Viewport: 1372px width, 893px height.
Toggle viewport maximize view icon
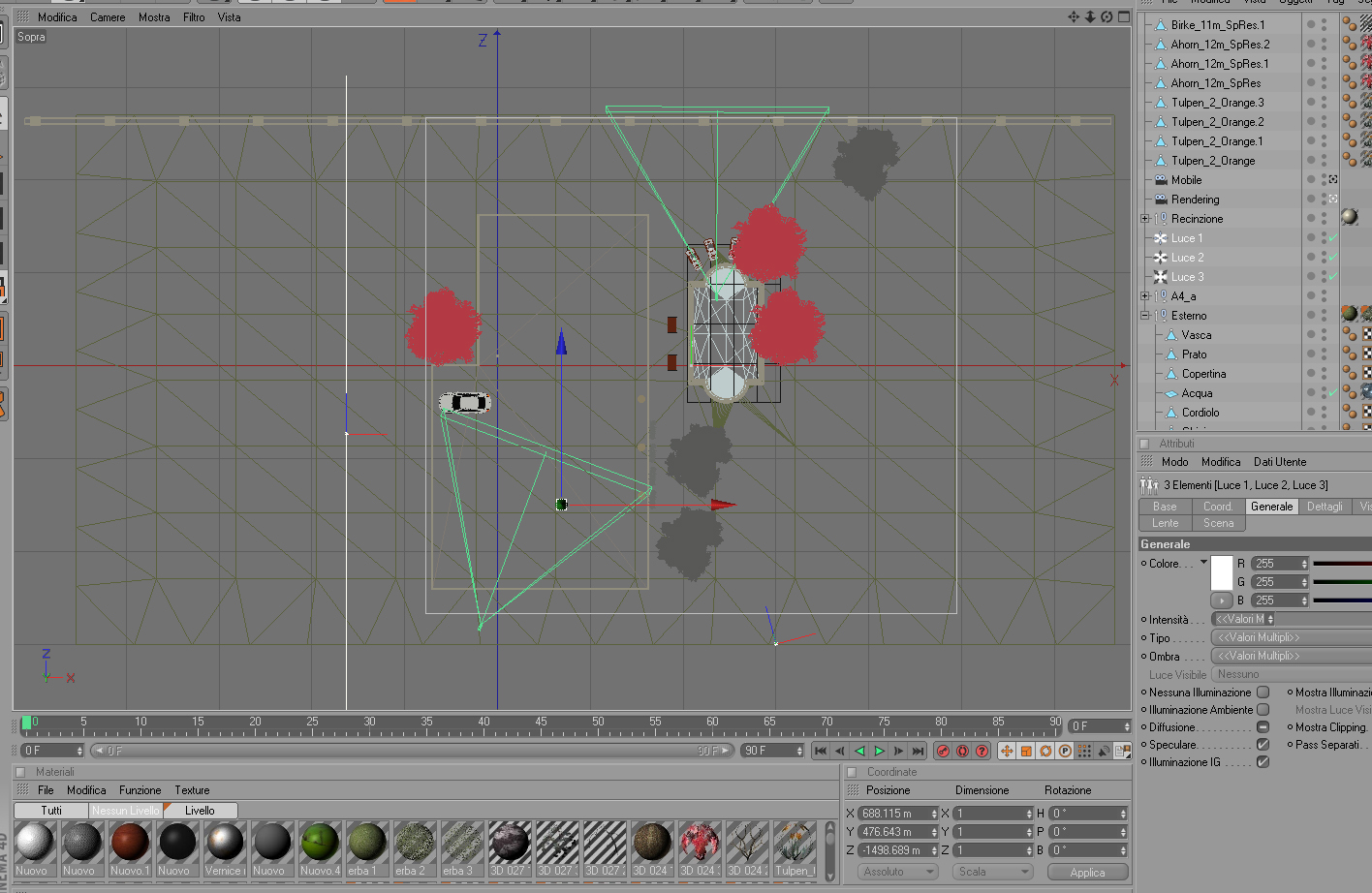tap(1124, 16)
